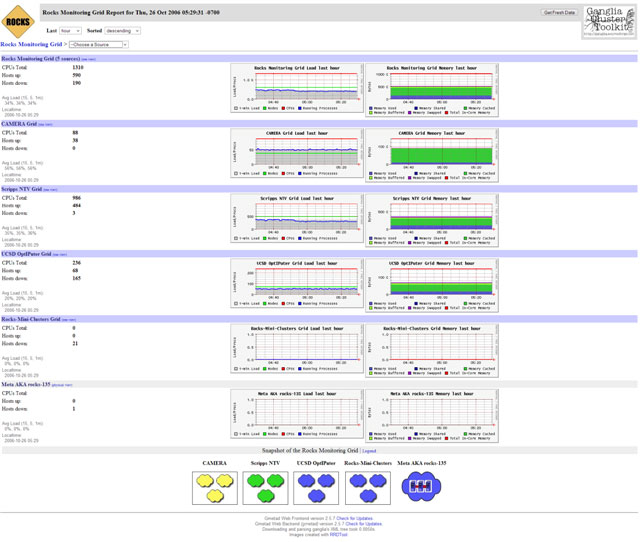Click tree view link beside Scripps NTV Grid

tap(51, 190)
